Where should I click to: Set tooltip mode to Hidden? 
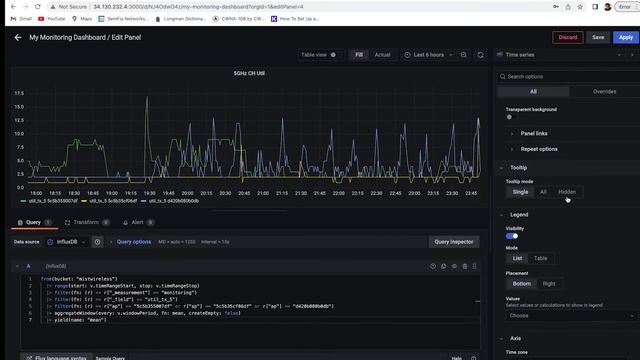click(567, 192)
